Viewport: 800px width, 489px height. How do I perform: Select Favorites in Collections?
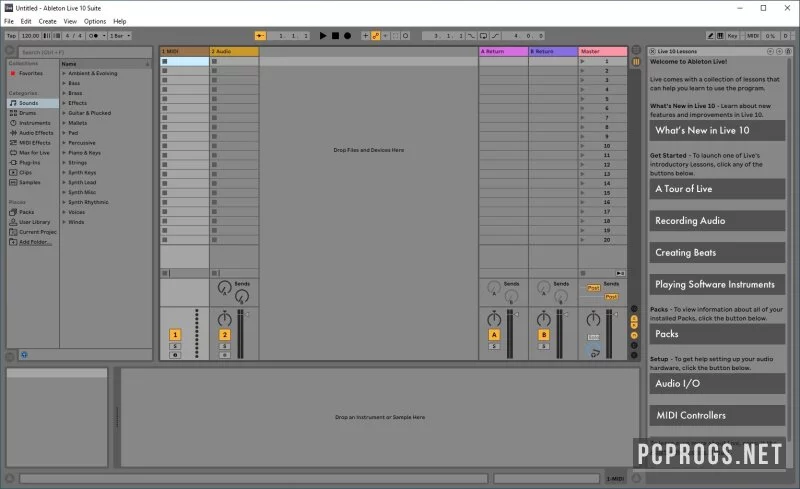point(31,74)
